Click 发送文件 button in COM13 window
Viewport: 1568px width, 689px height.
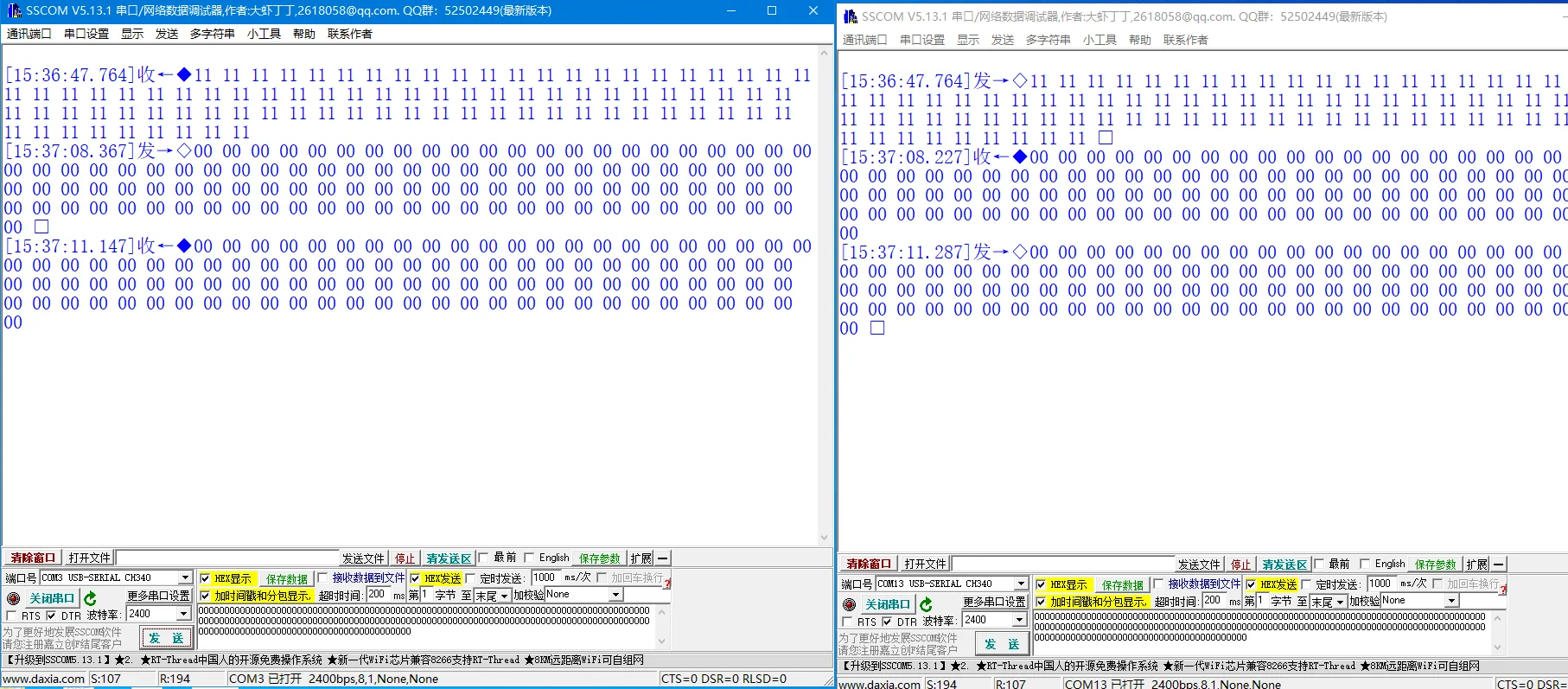pyautogui.click(x=1199, y=565)
